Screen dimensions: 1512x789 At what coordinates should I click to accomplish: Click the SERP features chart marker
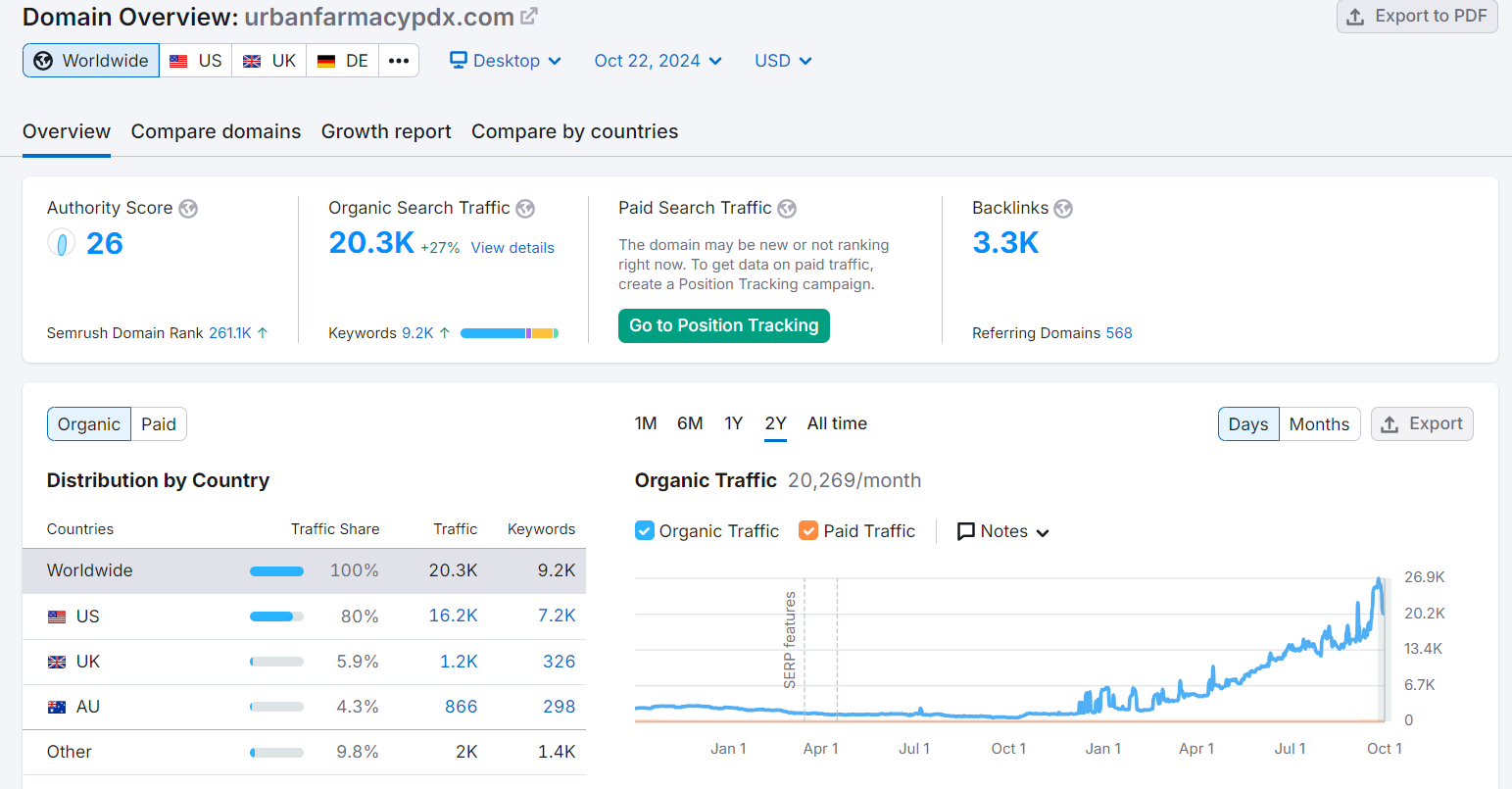pos(790,640)
